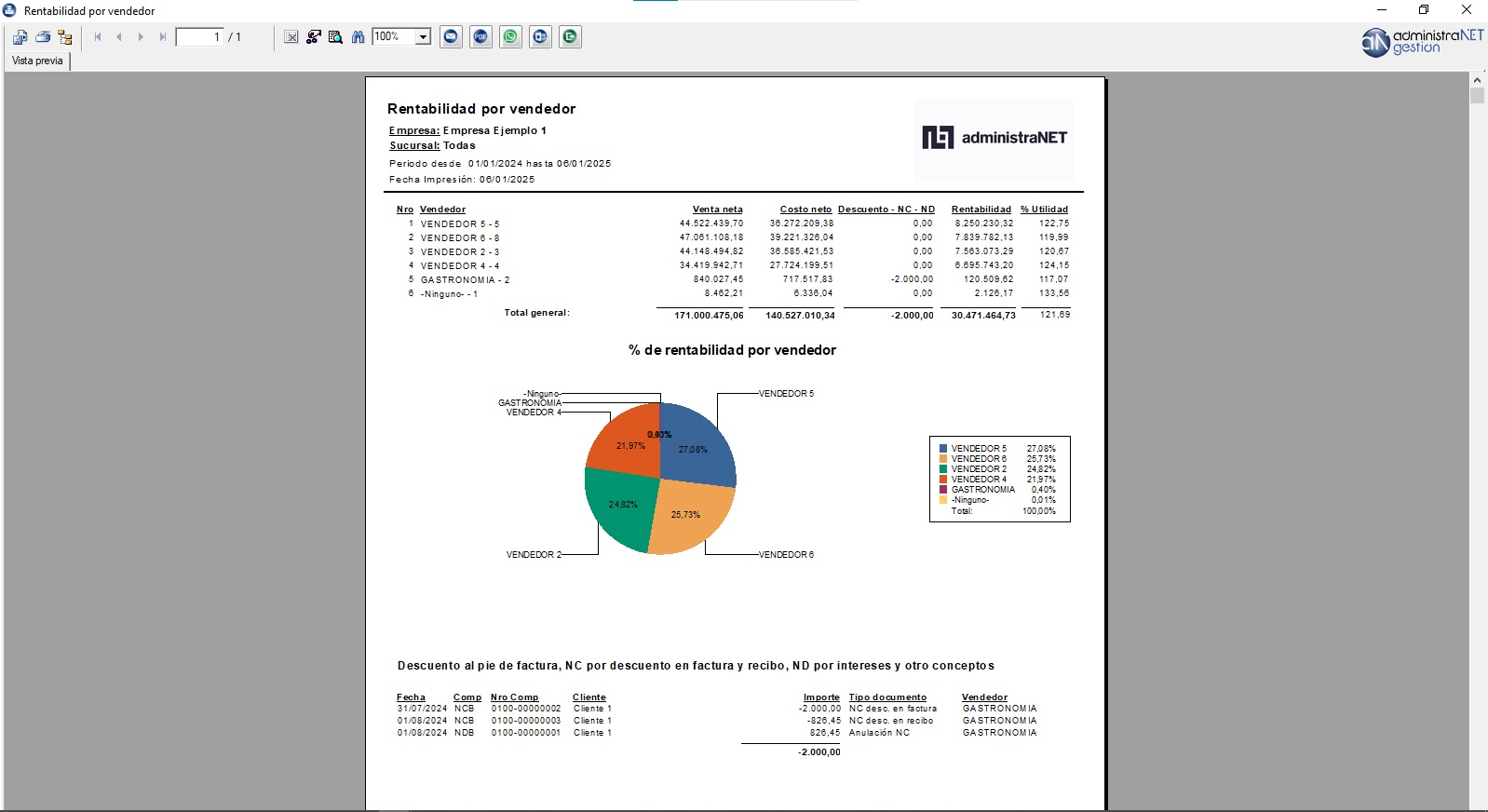Click the 'Anulación NC' document type
Screen dimensions: 1488x812
(879, 733)
